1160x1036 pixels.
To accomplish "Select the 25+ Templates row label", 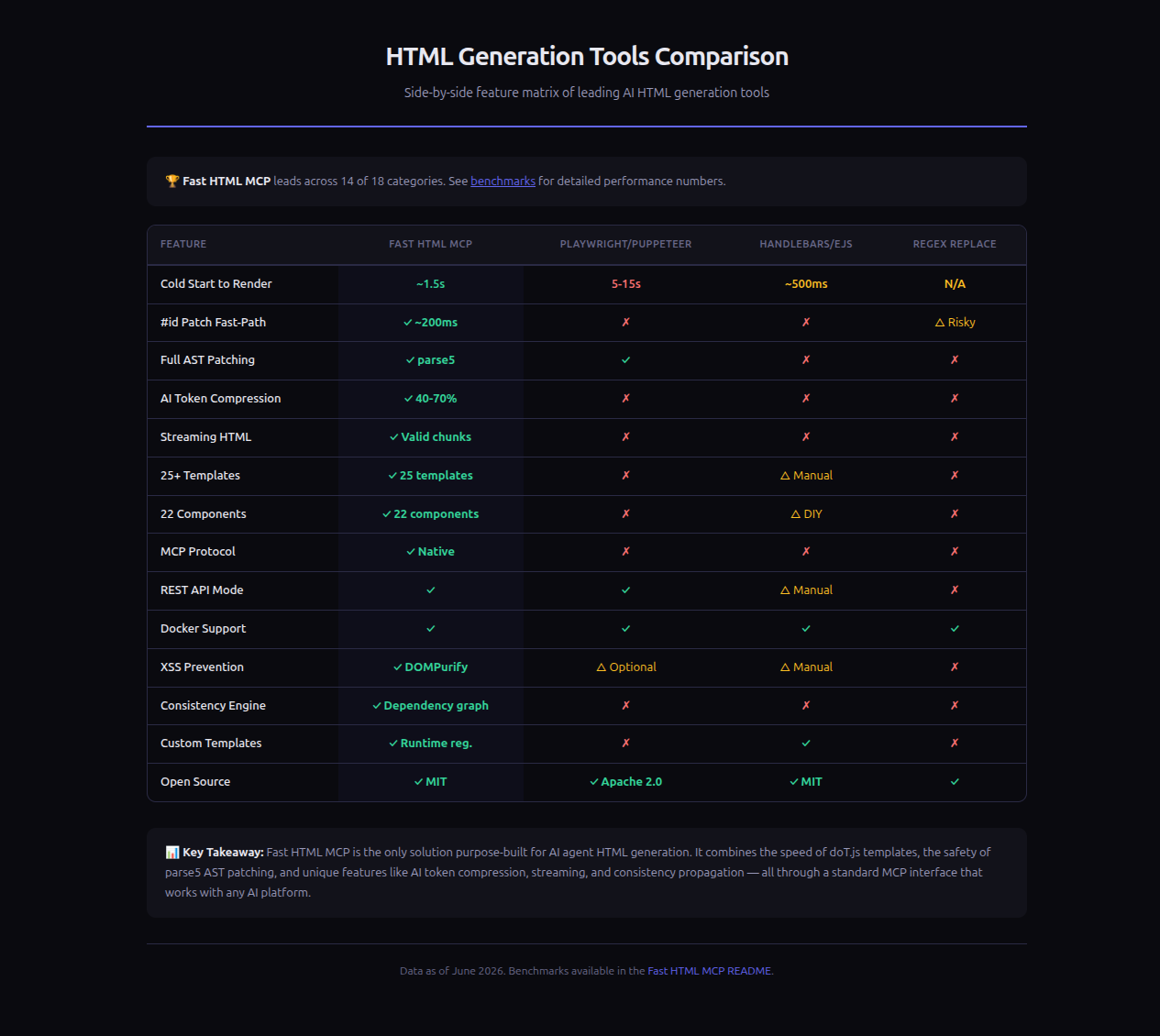I will click(200, 476).
